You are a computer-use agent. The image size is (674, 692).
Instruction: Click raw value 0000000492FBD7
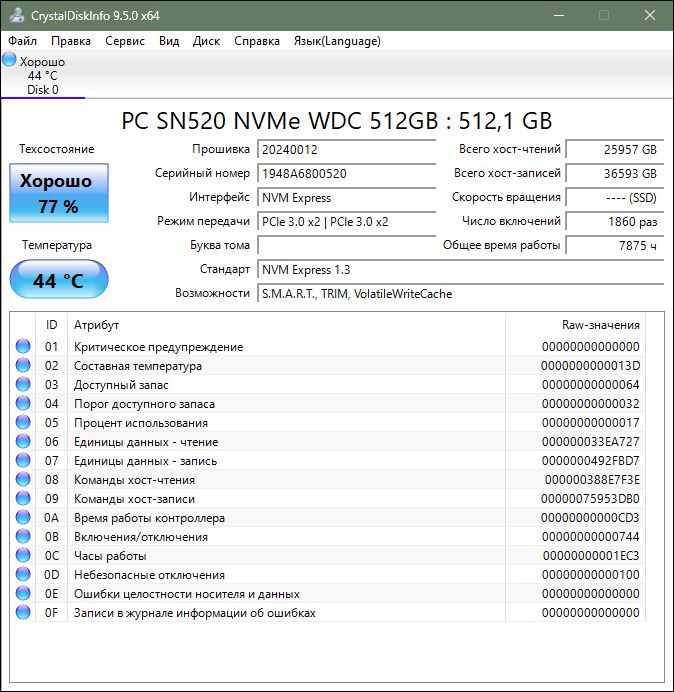(590, 461)
